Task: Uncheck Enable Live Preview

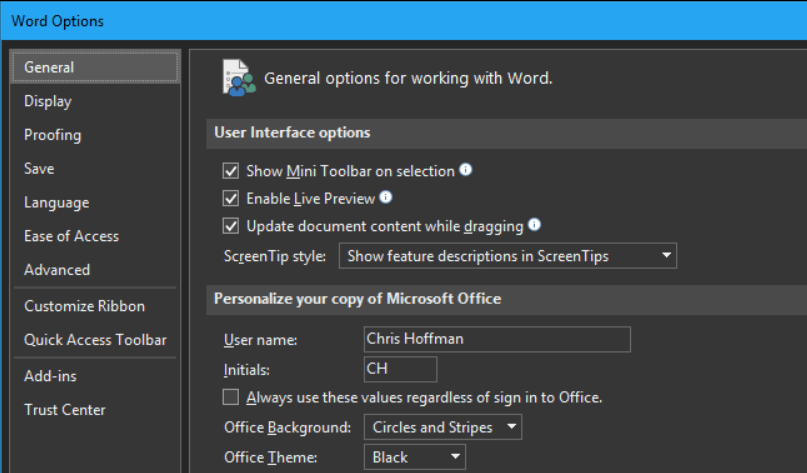Action: [x=231, y=198]
